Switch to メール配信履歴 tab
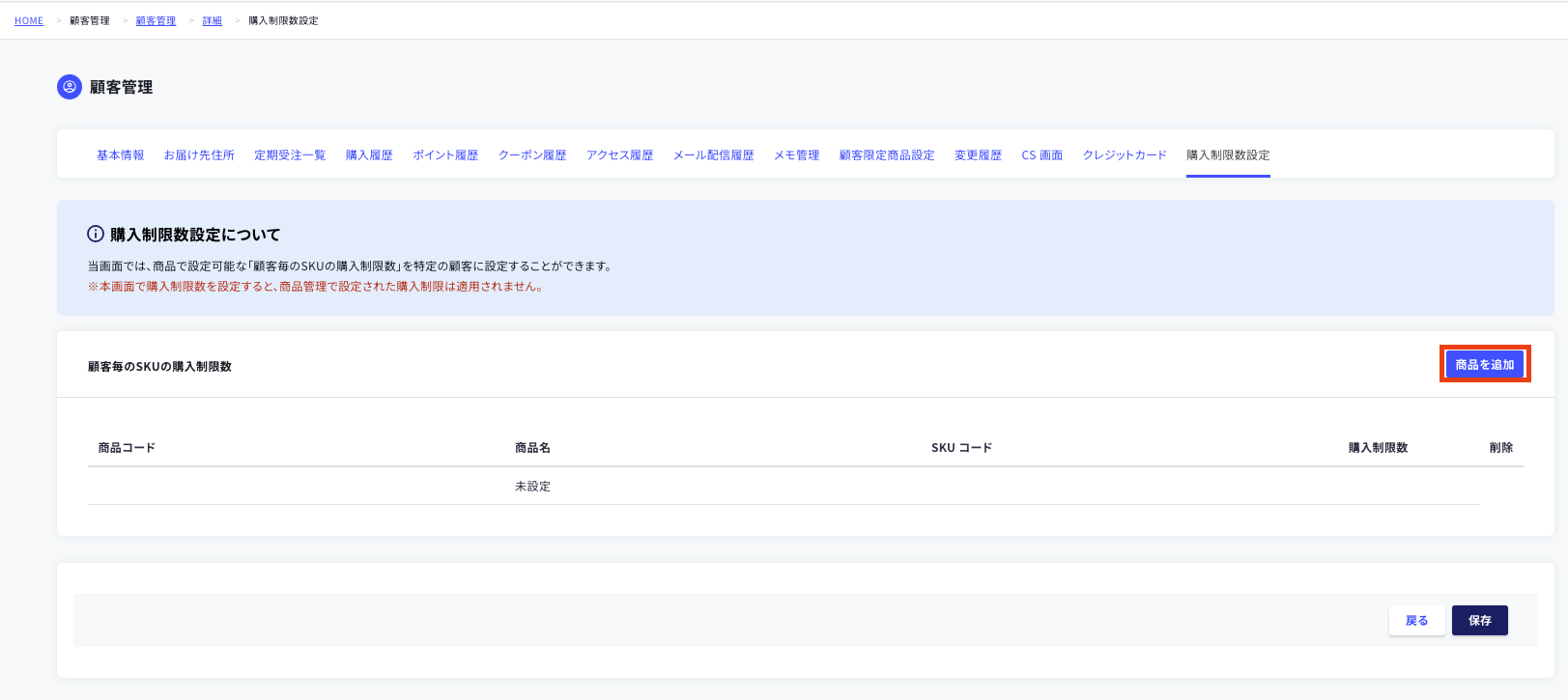The width and height of the screenshot is (1568, 700). coord(714,155)
